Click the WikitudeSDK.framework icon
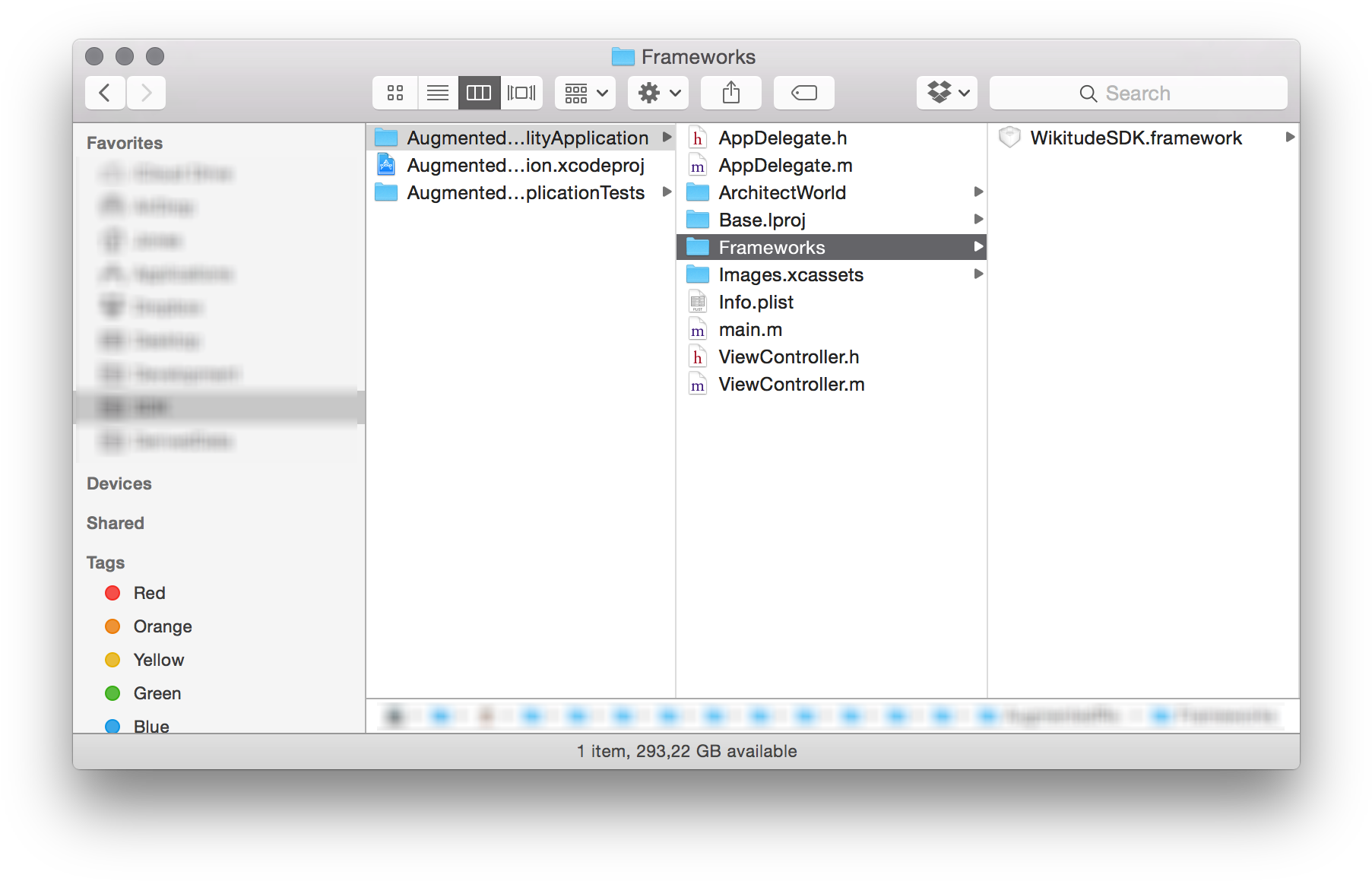Viewport: 1372px width, 881px height. (x=1009, y=138)
